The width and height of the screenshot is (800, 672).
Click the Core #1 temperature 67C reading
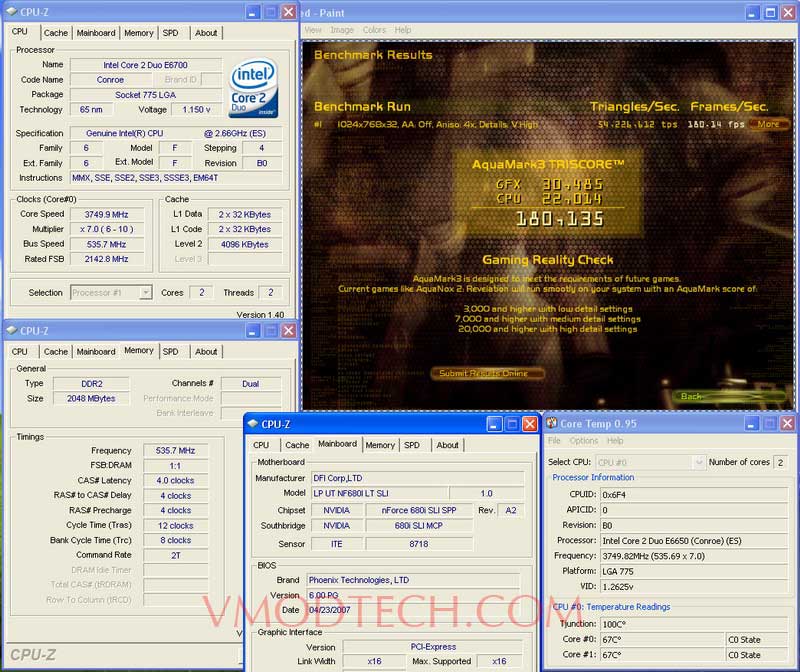pos(662,655)
